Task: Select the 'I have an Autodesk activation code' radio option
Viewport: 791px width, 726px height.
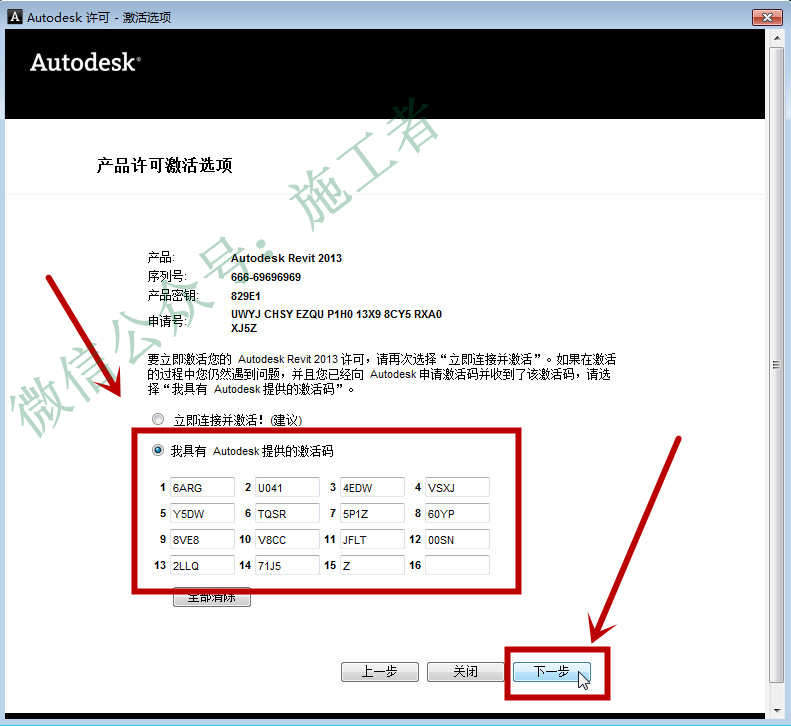Action: (158, 450)
